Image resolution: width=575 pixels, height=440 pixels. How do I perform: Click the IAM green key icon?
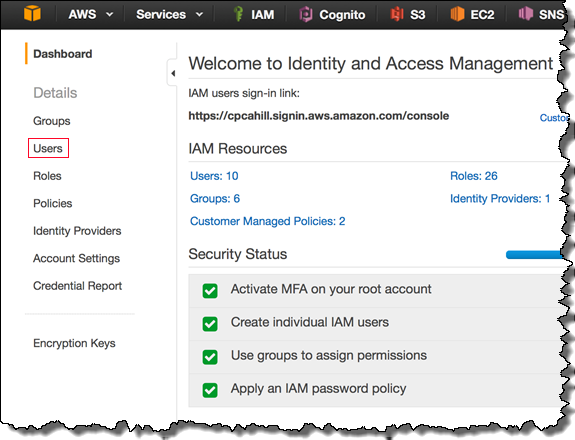pos(238,14)
